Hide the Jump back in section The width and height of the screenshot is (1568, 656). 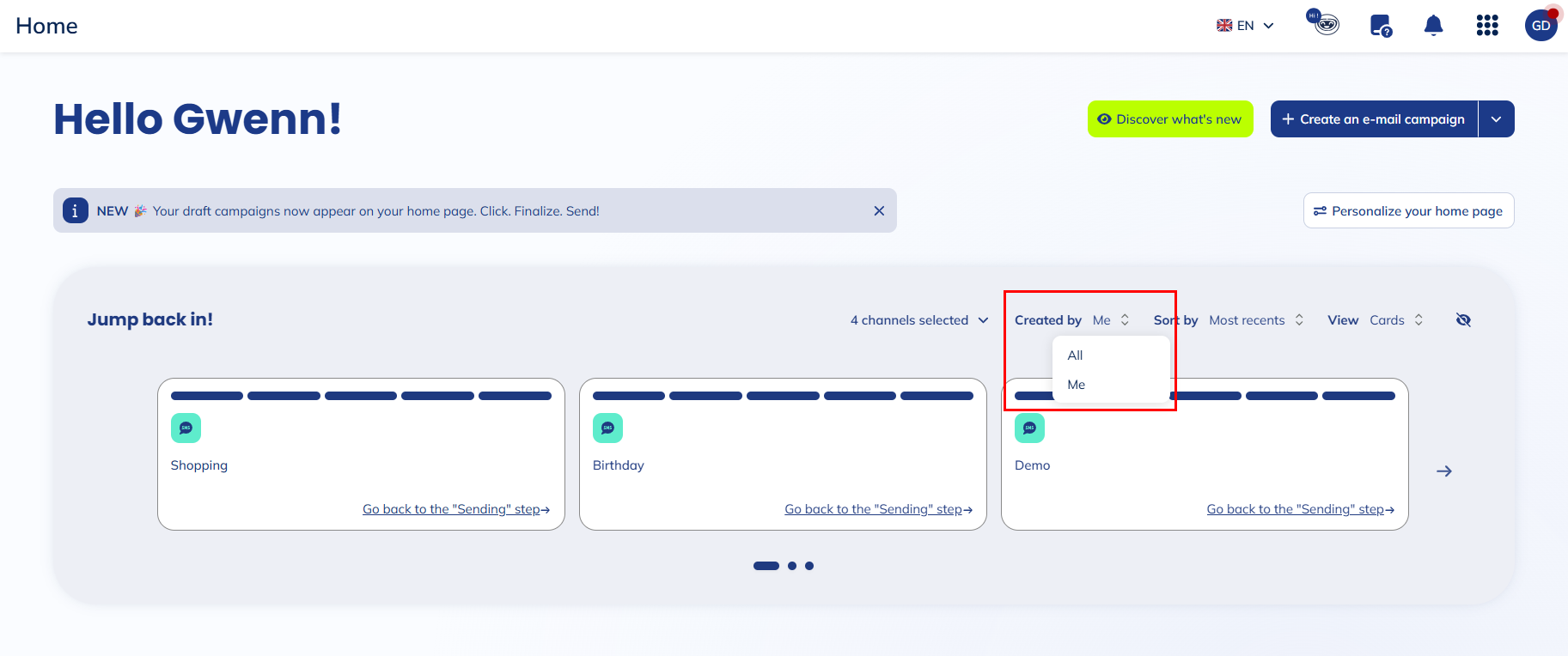[x=1464, y=320]
